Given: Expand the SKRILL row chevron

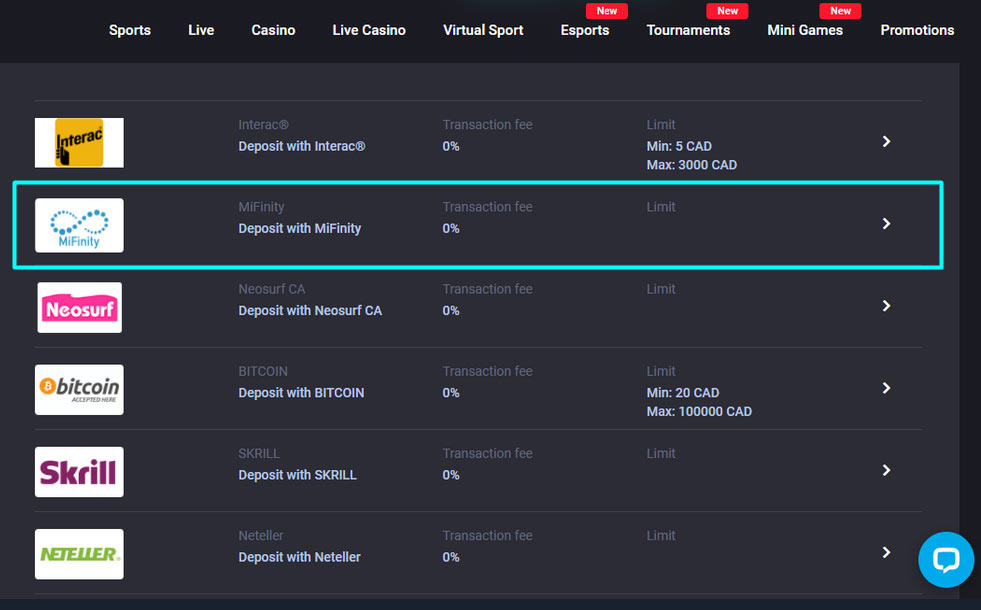Looking at the screenshot, I should coord(886,470).
